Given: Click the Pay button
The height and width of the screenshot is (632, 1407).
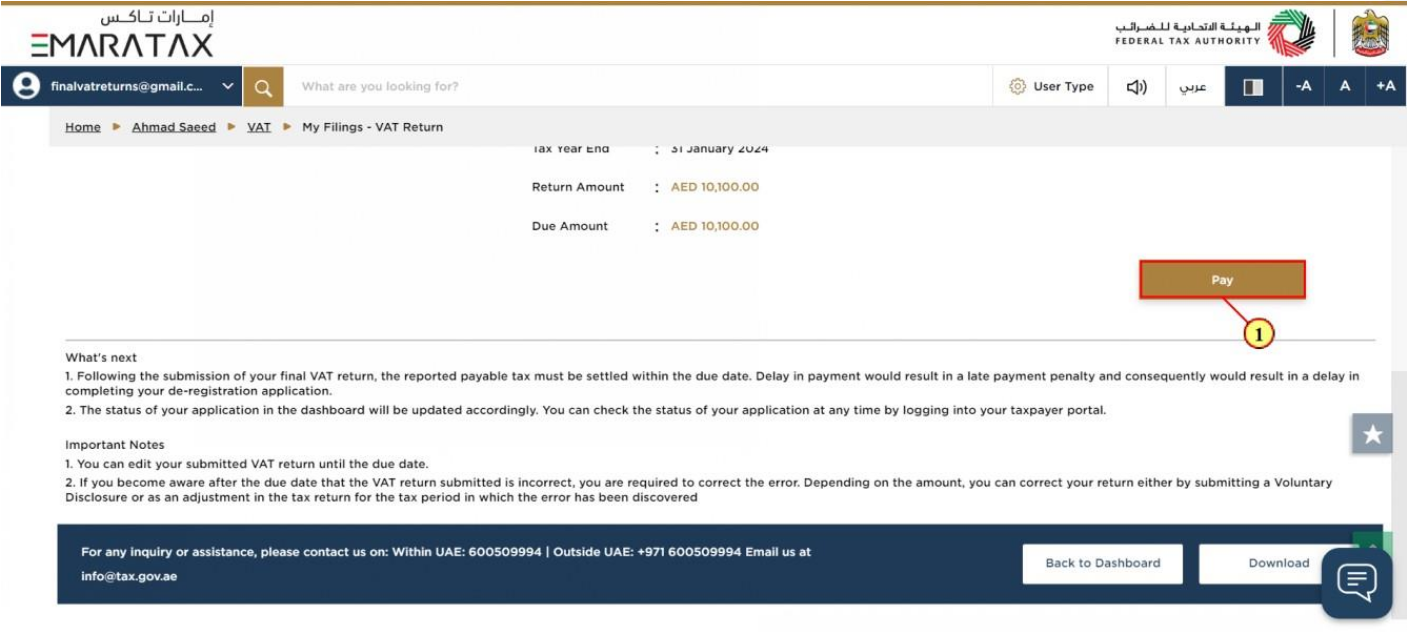Looking at the screenshot, I should [1222, 280].
